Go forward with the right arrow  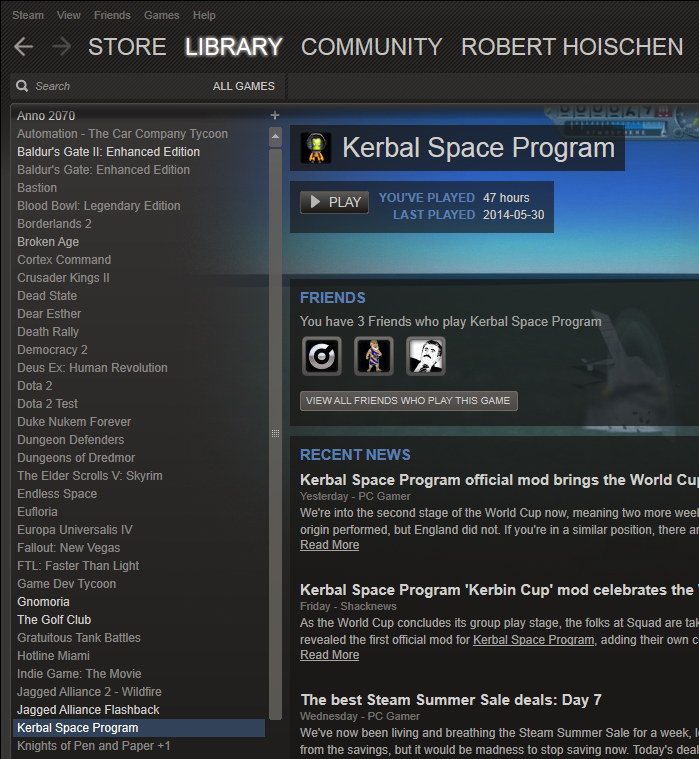point(61,47)
